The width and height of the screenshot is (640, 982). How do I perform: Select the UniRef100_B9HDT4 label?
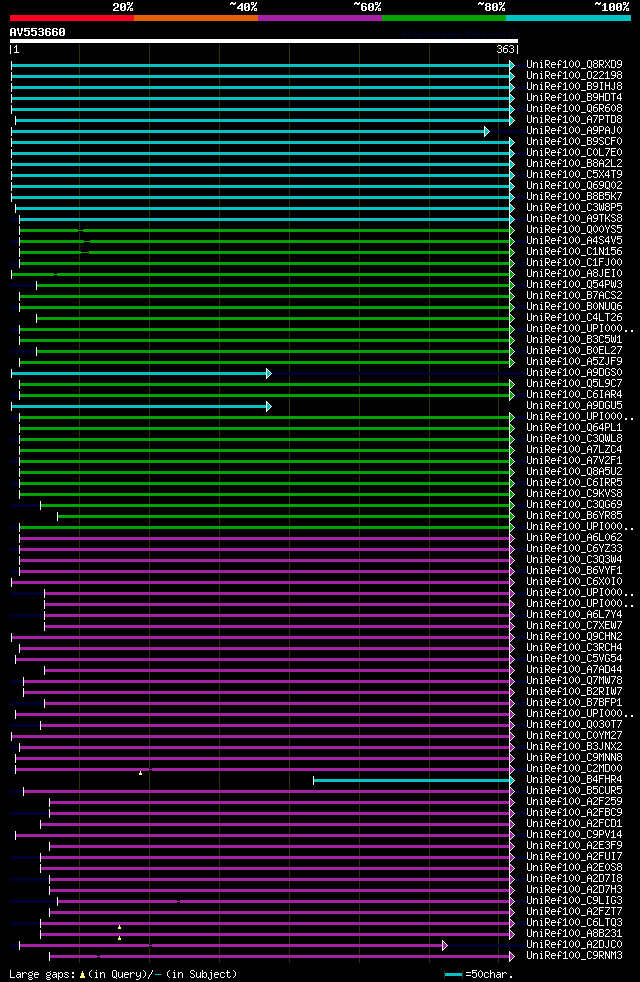[x=574, y=98]
